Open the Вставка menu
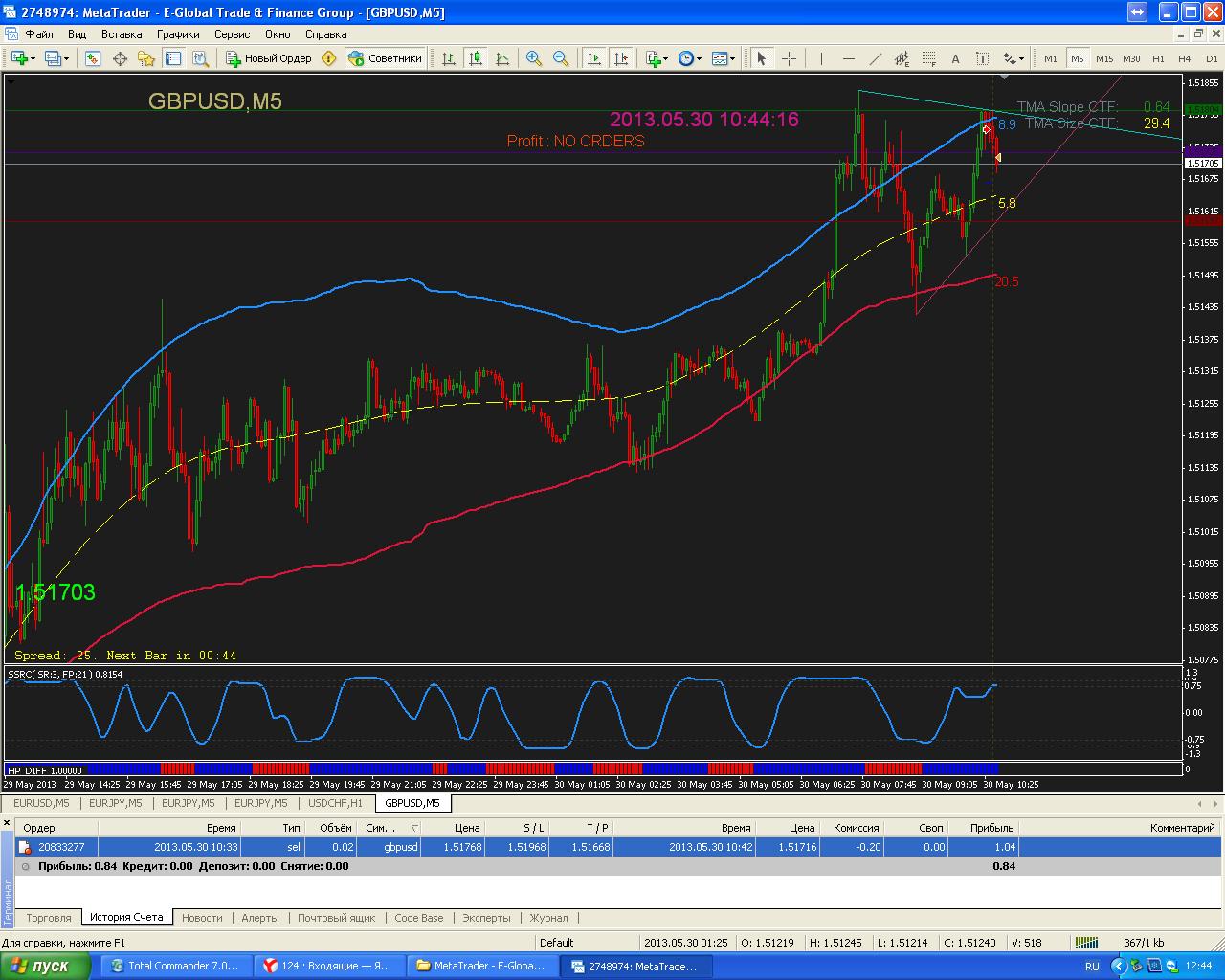 pos(122,34)
